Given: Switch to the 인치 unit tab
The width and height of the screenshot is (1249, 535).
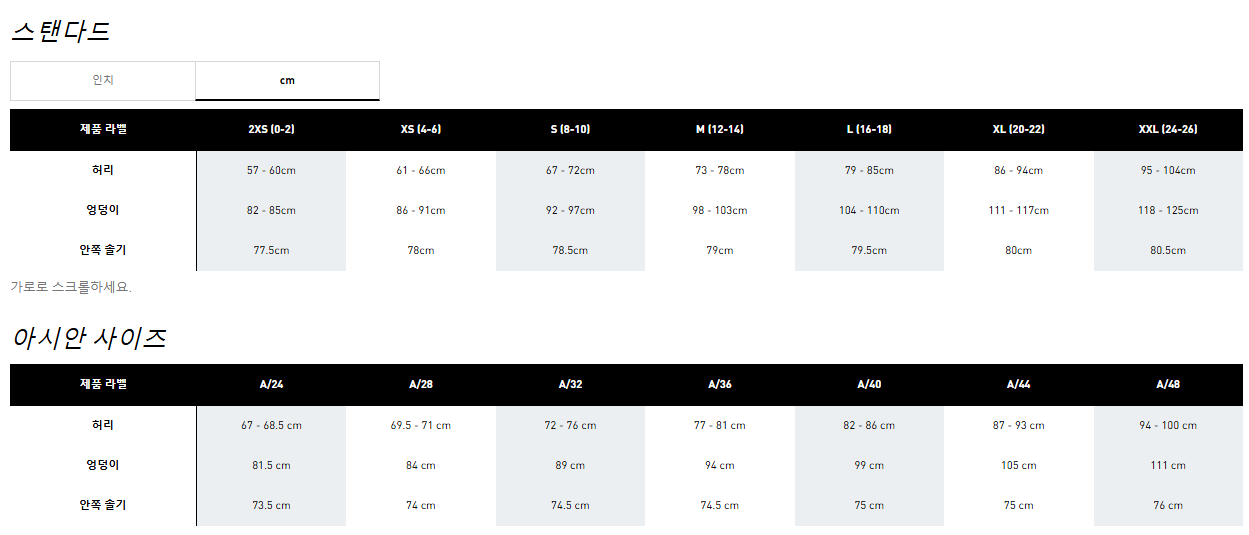Looking at the screenshot, I should (103, 81).
